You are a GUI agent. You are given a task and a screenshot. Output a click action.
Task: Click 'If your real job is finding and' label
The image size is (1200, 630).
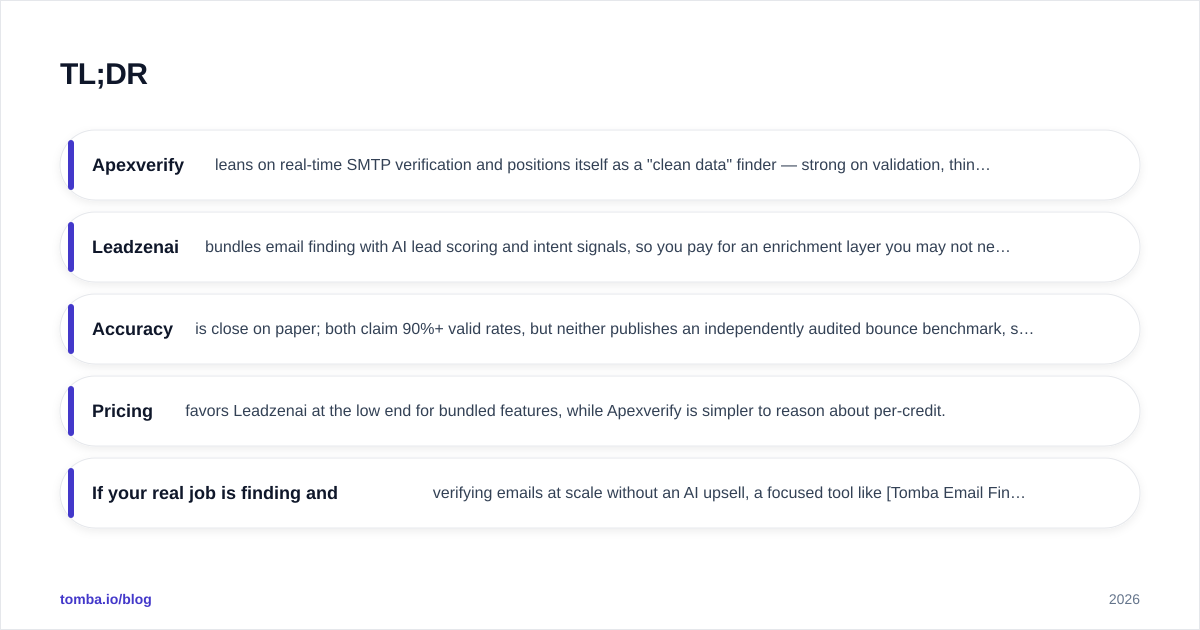(215, 493)
